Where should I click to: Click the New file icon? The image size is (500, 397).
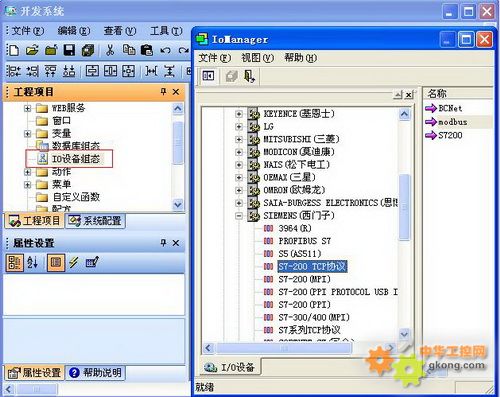(13, 50)
